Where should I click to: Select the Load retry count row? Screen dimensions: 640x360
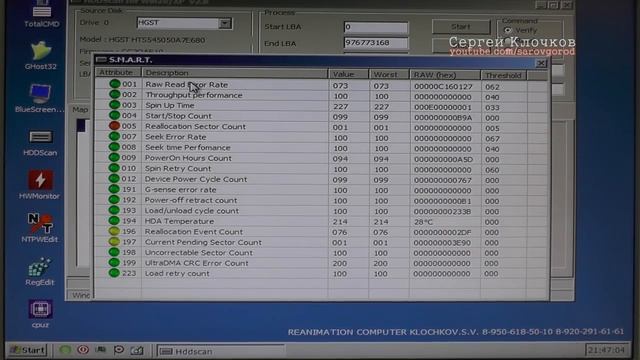(321, 274)
